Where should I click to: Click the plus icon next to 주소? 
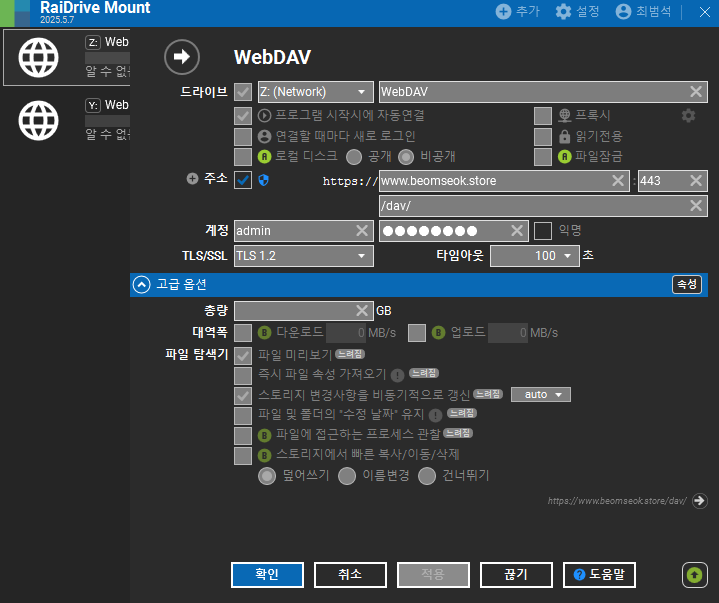[193, 178]
